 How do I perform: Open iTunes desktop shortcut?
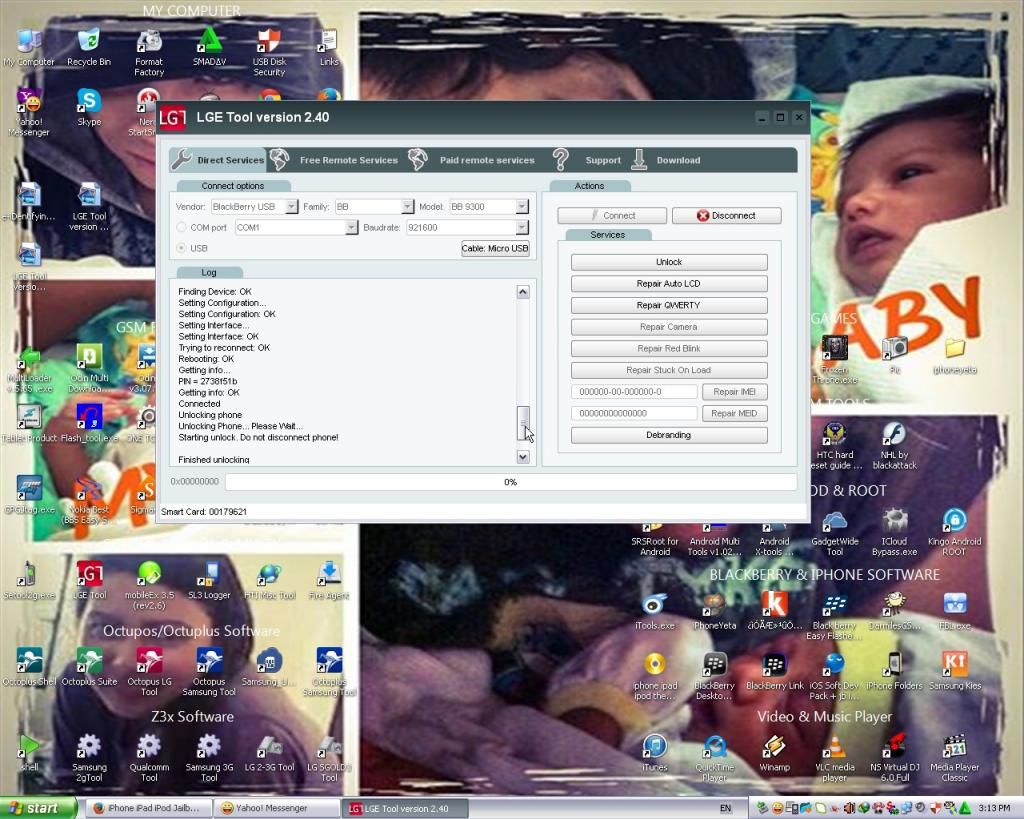click(x=654, y=752)
